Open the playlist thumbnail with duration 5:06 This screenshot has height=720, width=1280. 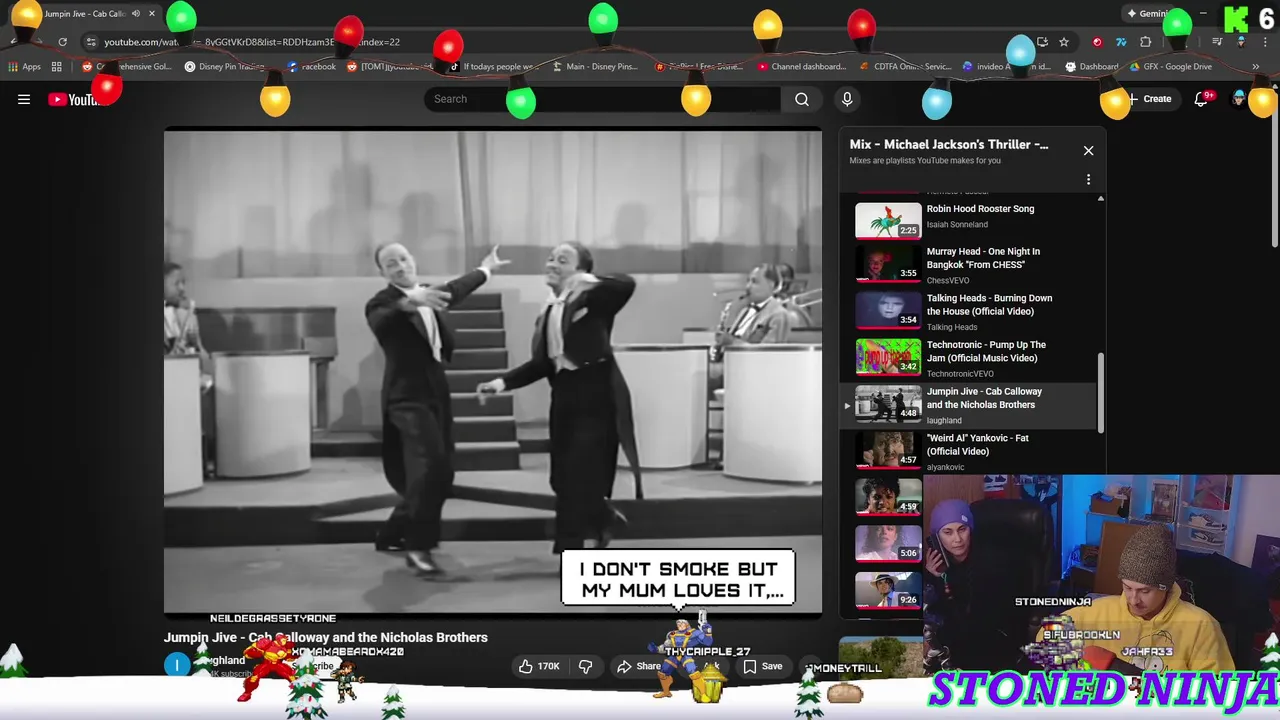click(888, 543)
